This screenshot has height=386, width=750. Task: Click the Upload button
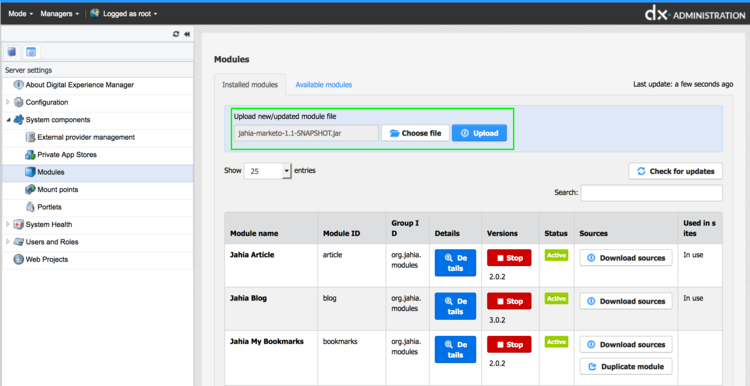pyautogui.click(x=479, y=133)
